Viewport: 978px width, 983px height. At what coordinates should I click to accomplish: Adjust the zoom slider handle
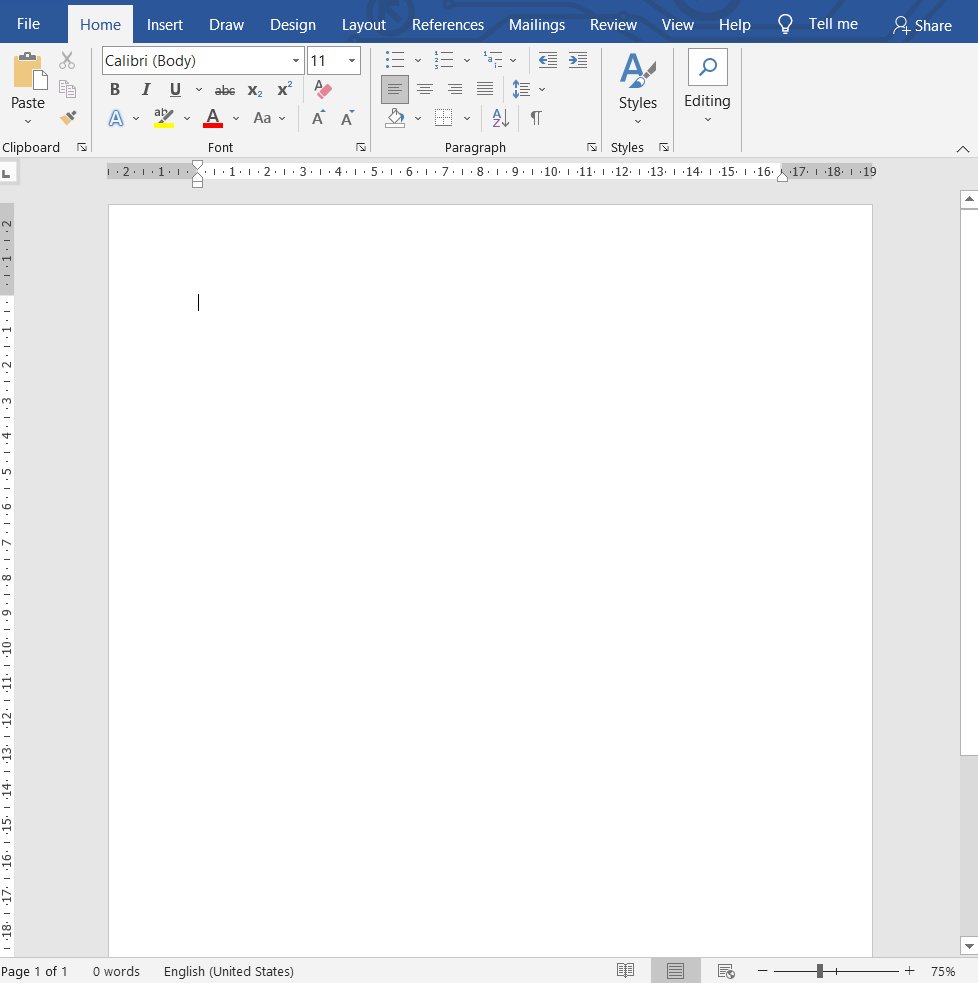819,971
